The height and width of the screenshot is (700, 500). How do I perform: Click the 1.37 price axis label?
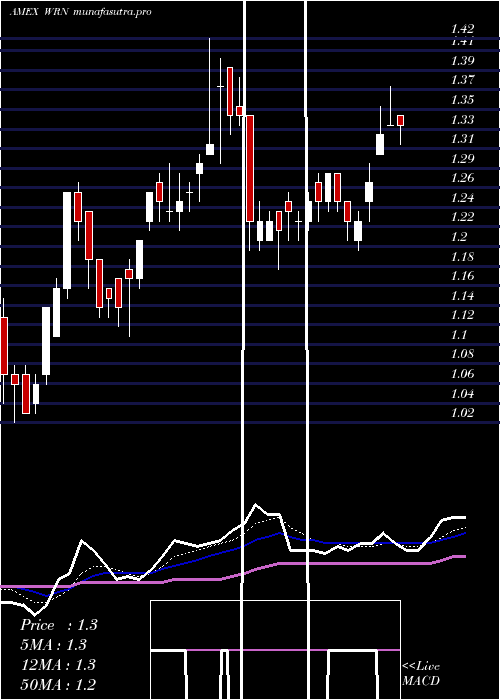click(x=462, y=80)
